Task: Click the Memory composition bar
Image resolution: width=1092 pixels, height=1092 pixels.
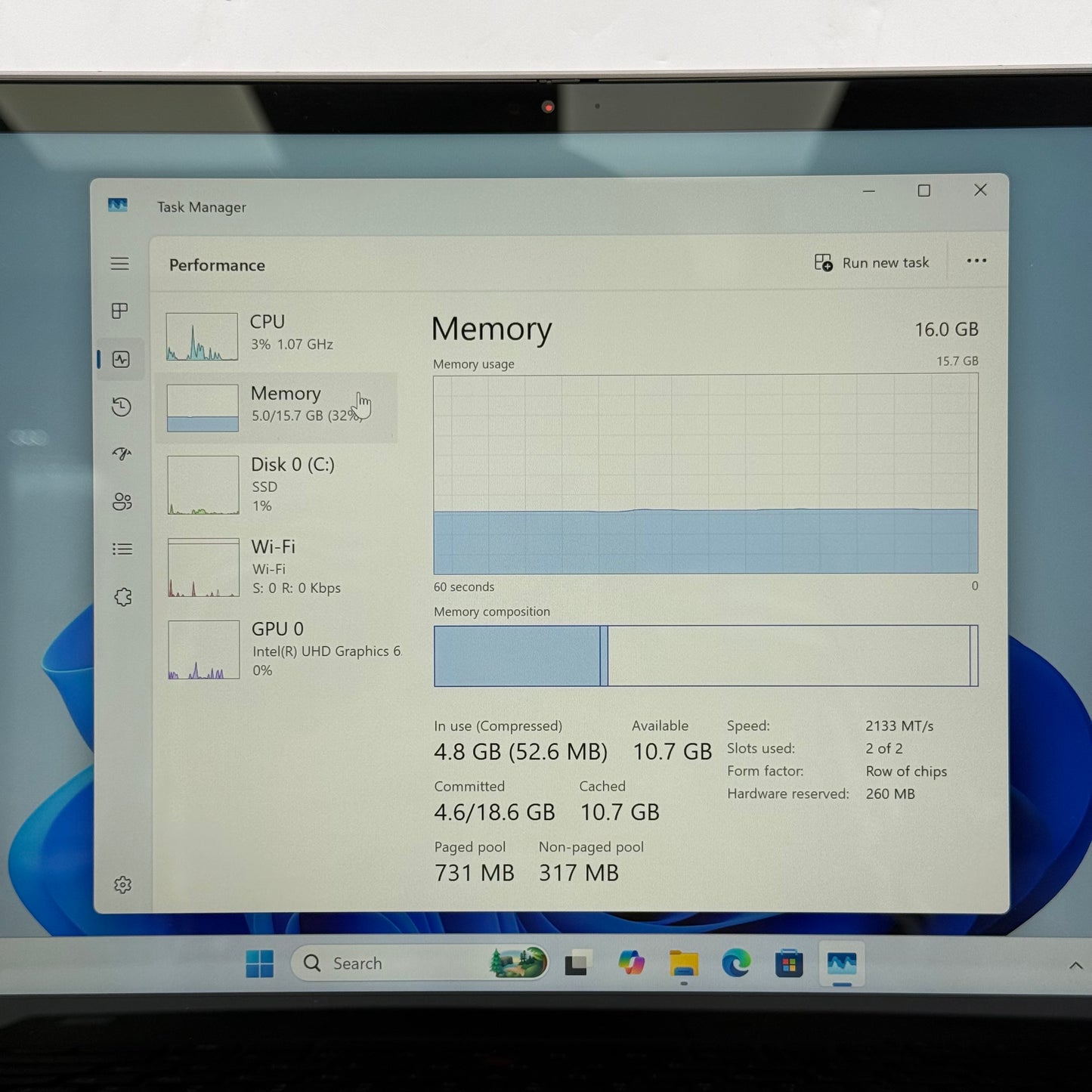Action: pos(706,656)
